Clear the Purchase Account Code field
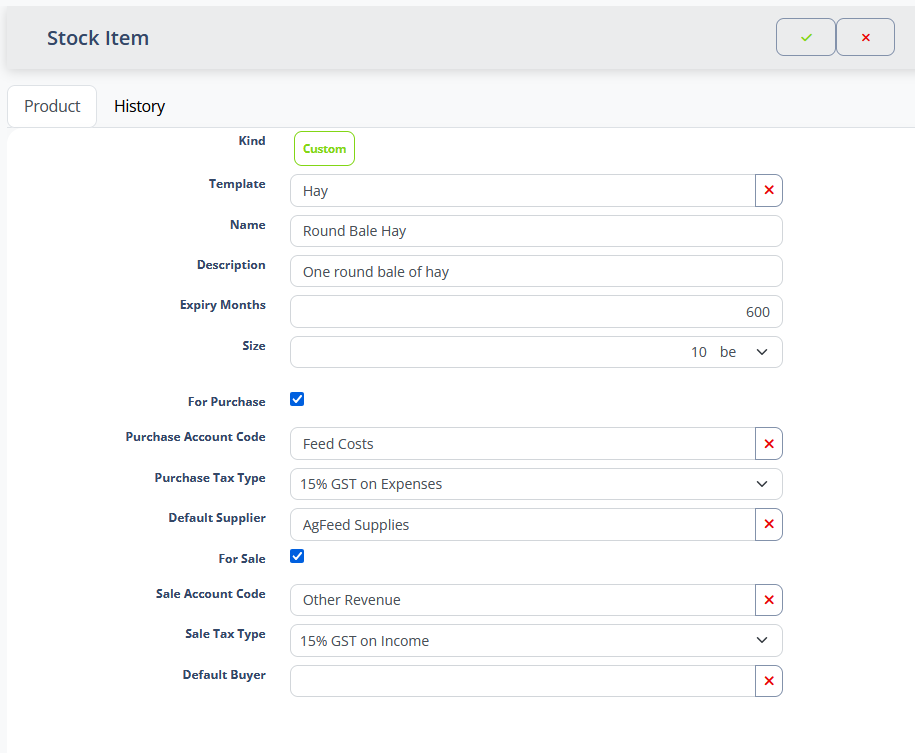 click(768, 443)
